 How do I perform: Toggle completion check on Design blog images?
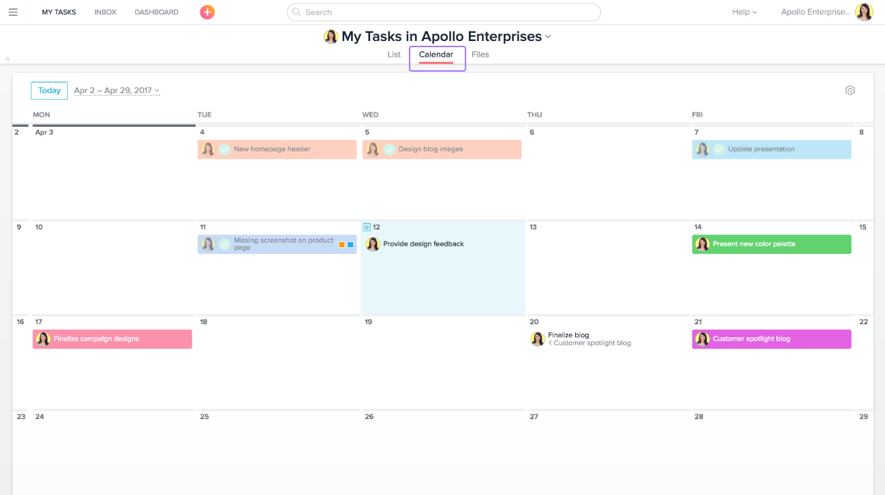[x=389, y=149]
